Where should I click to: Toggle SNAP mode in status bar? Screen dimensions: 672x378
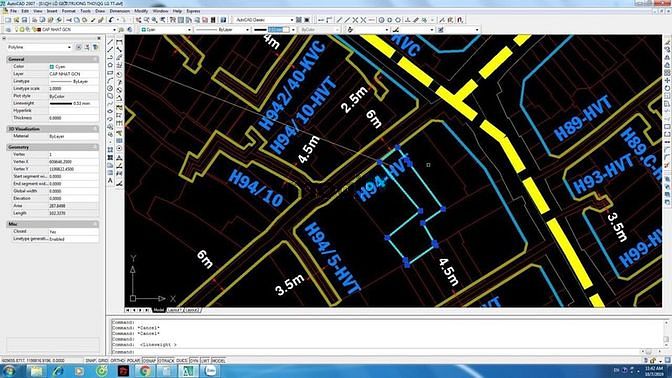[90, 361]
